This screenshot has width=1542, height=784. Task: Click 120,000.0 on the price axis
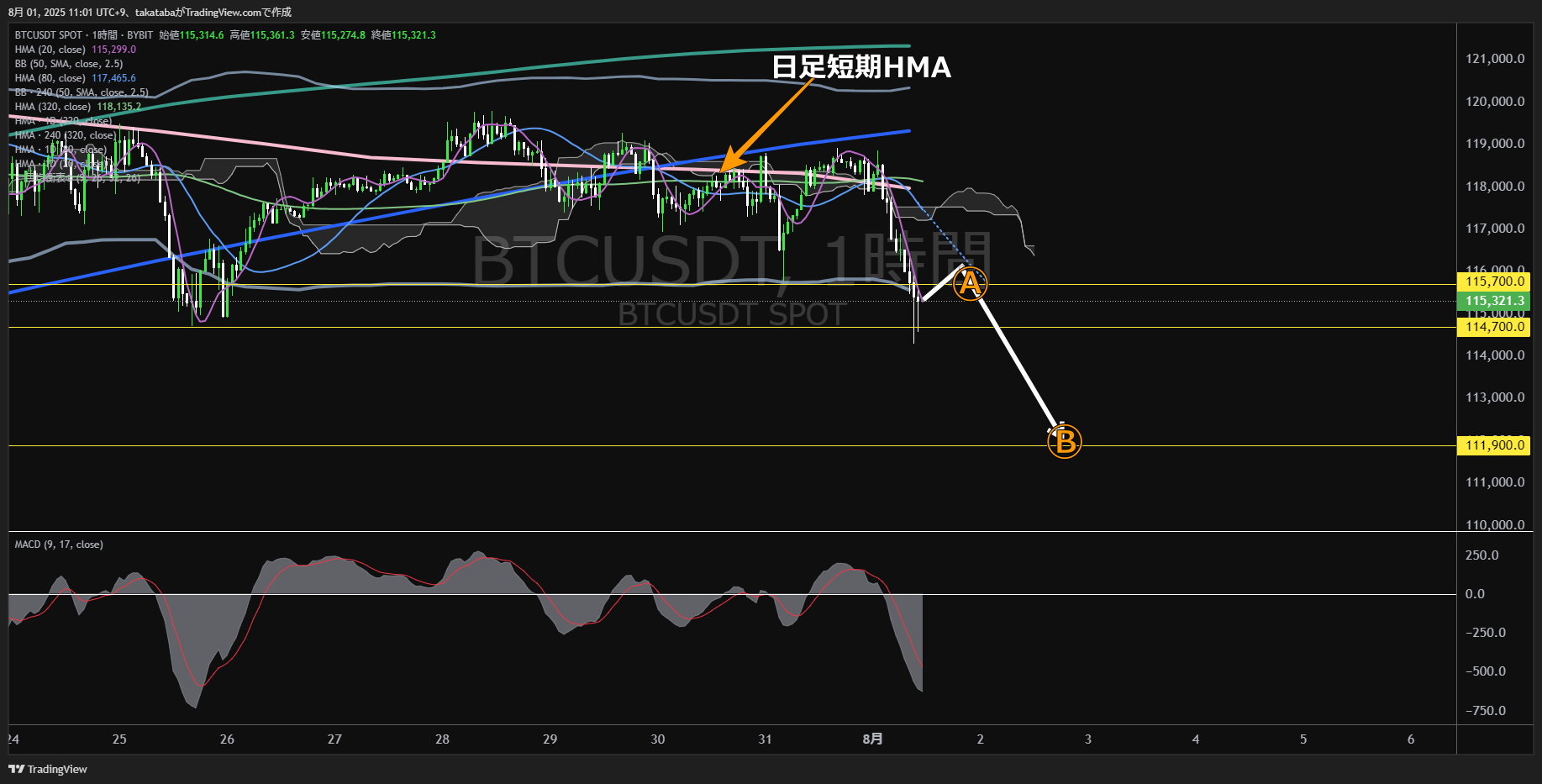tap(1495, 102)
